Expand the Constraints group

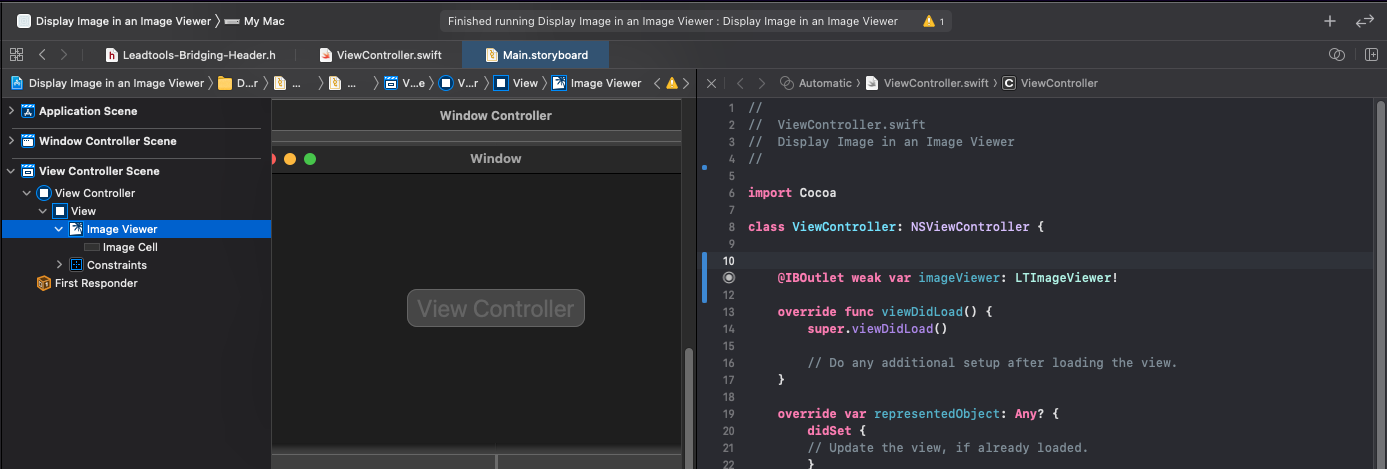pos(59,265)
